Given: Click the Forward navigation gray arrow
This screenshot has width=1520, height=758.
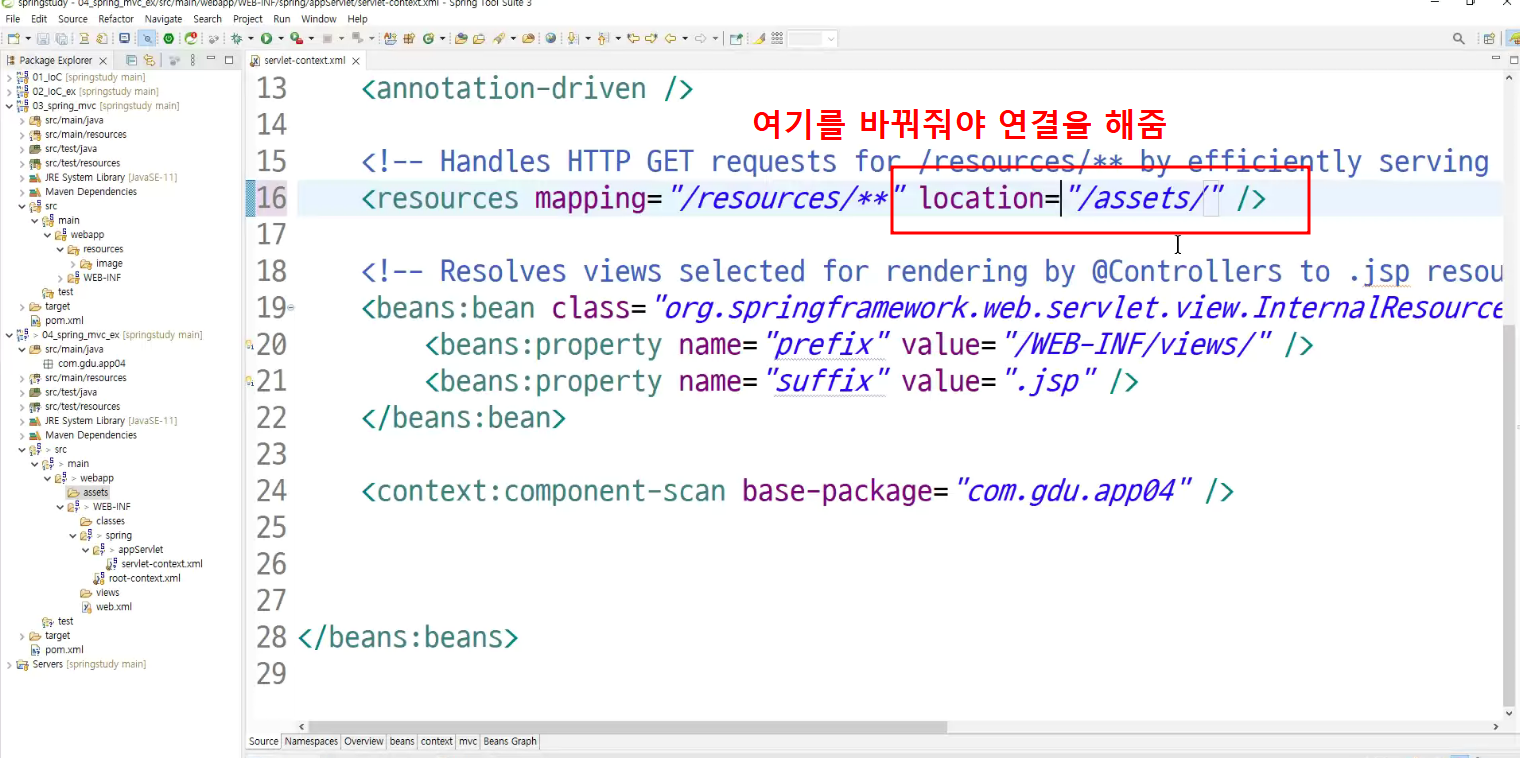Looking at the screenshot, I should click(701, 38).
